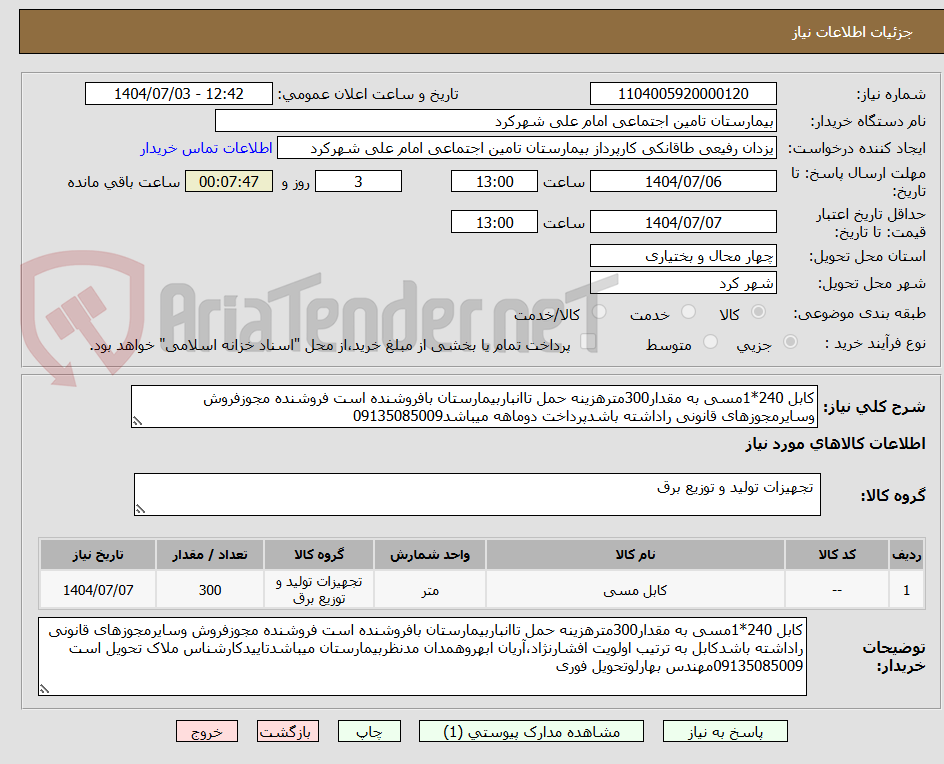Click the شهر کرد city field
Viewport: 944px width, 764px height.
tap(683, 283)
